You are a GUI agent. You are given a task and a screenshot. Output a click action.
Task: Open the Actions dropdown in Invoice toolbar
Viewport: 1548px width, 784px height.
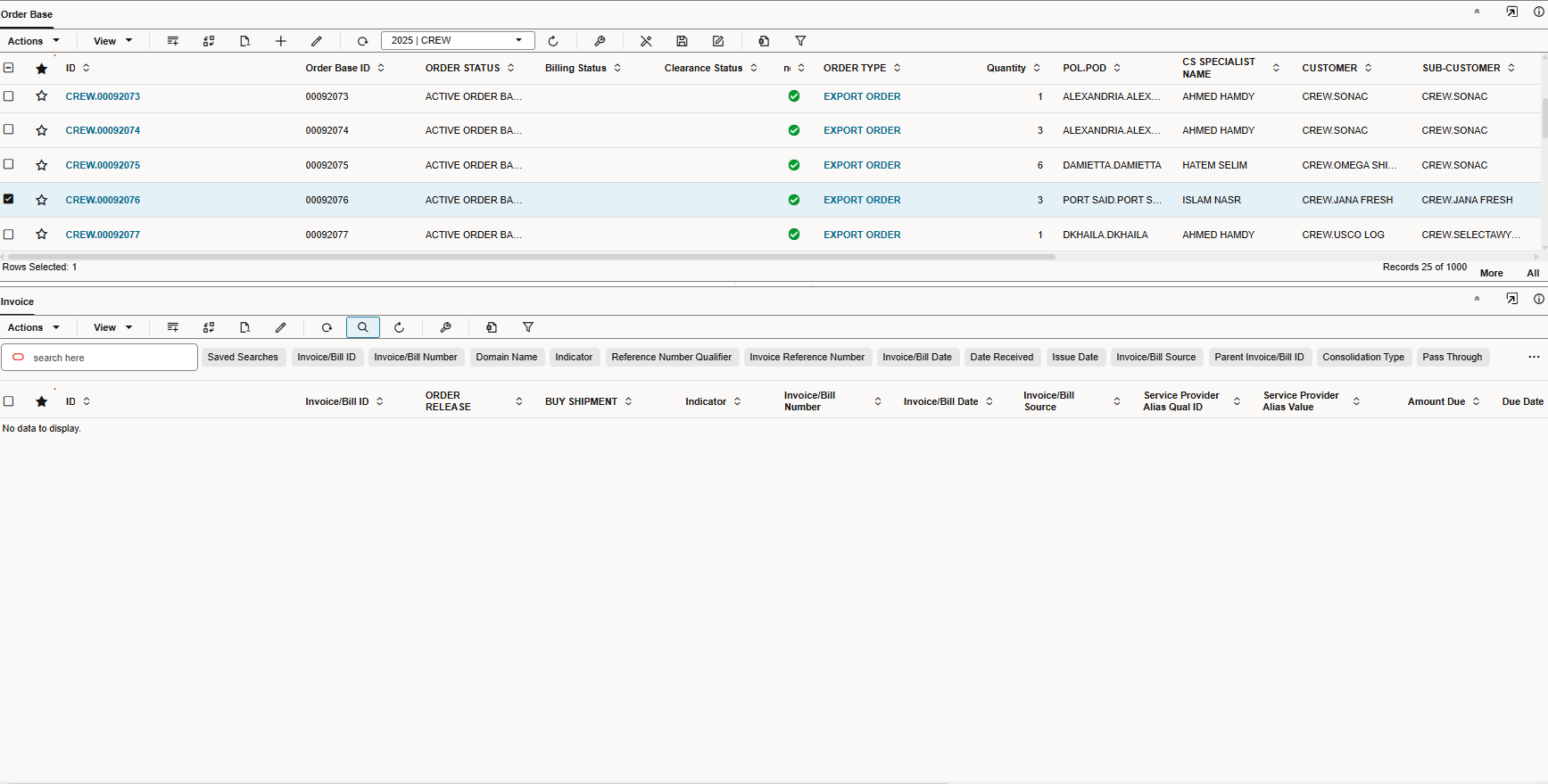point(34,327)
